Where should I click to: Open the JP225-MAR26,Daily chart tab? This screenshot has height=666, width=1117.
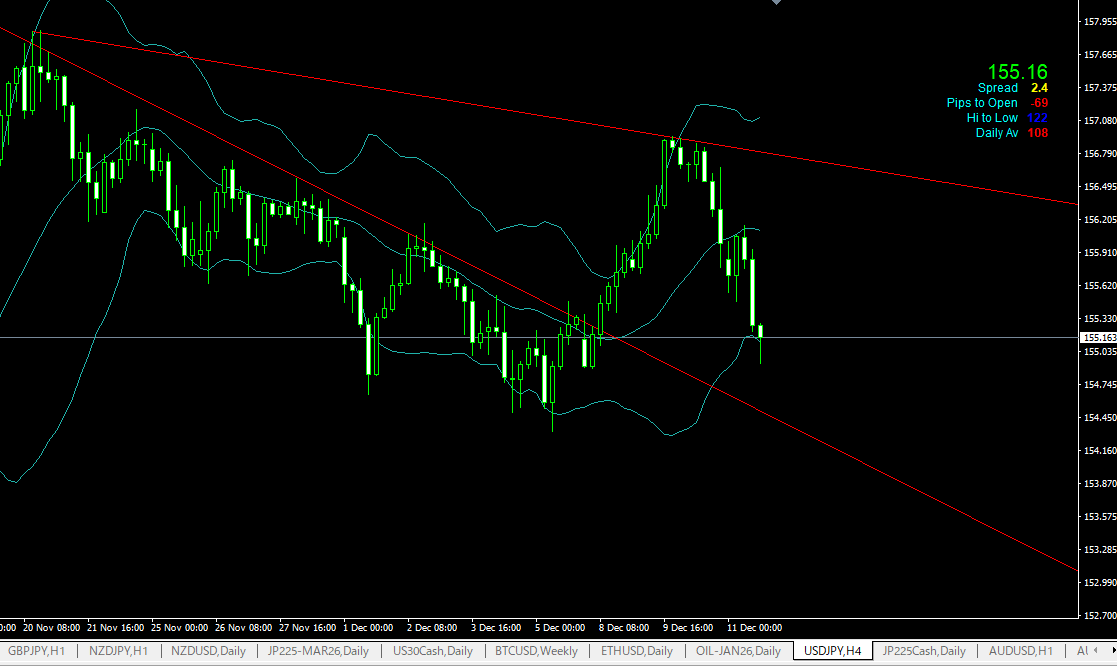coord(318,651)
